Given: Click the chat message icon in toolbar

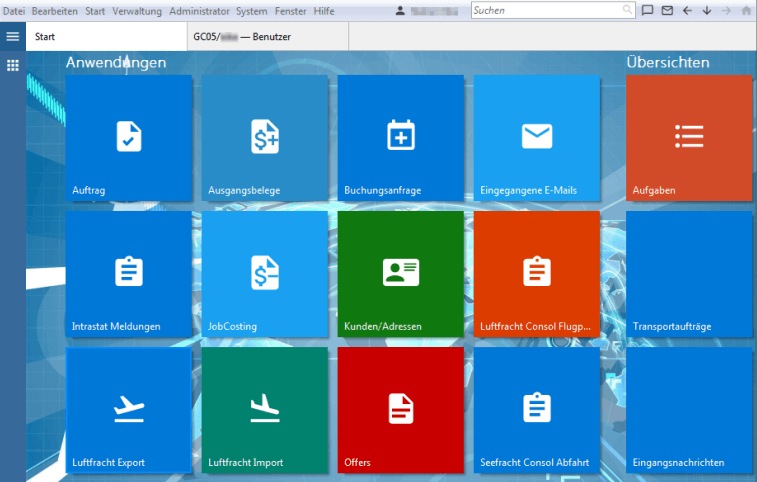Looking at the screenshot, I should pyautogui.click(x=647, y=10).
